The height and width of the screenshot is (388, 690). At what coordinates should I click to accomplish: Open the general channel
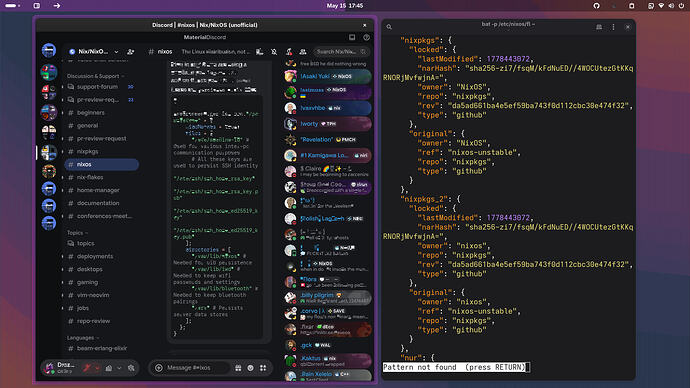(101, 126)
